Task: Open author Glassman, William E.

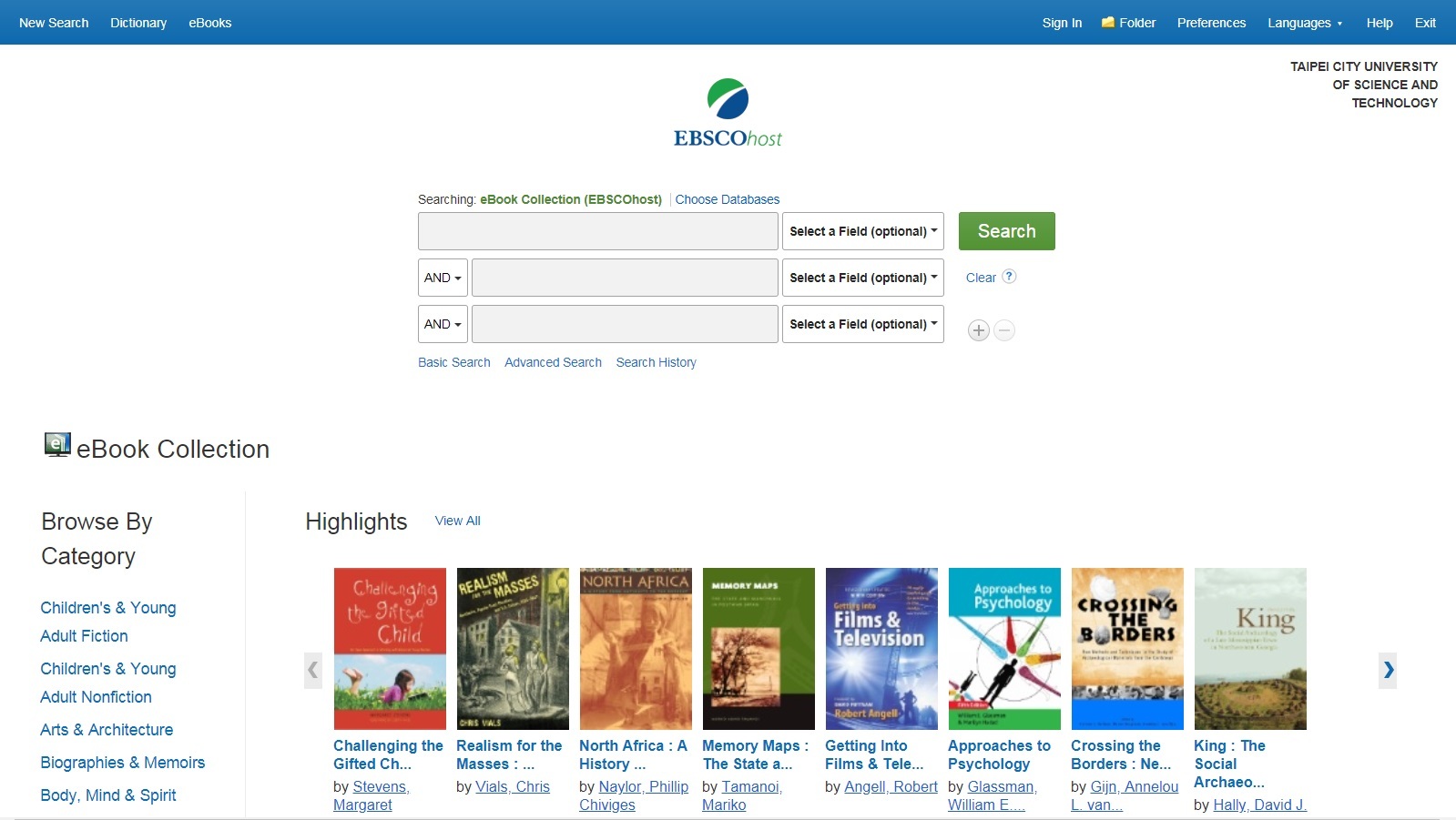Action: point(993,795)
